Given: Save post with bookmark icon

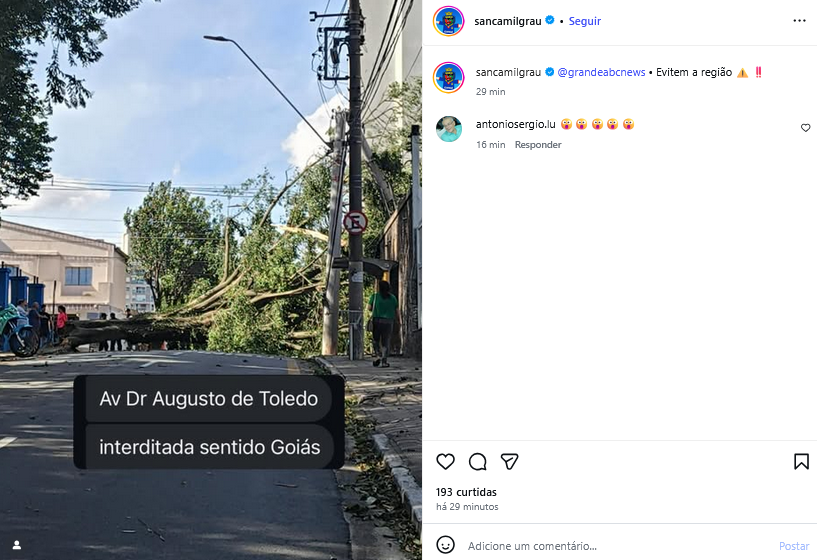Looking at the screenshot, I should [801, 462].
